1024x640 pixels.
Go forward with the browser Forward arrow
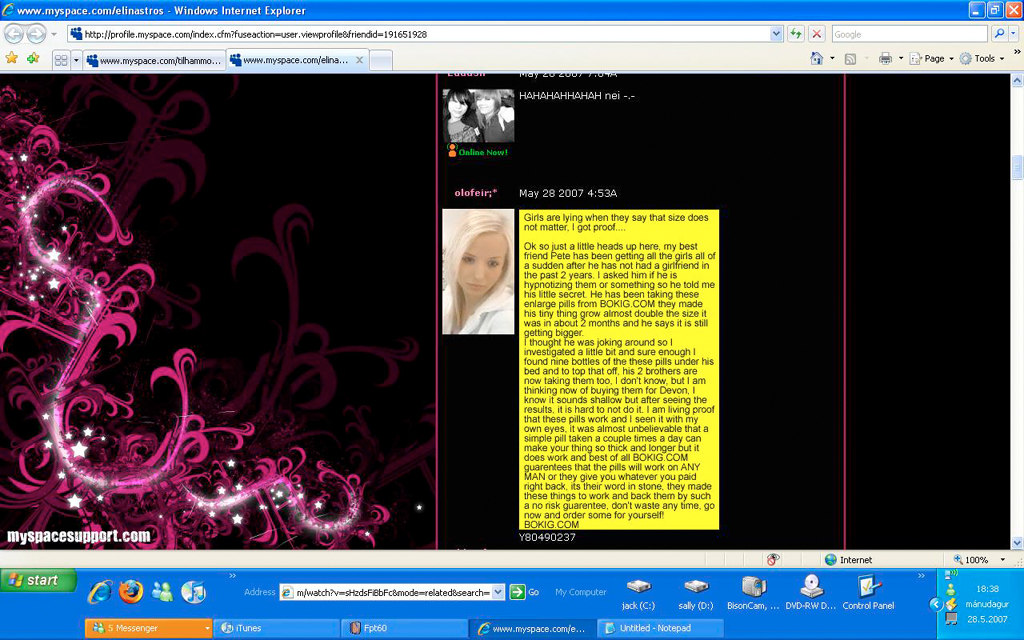tap(37, 34)
